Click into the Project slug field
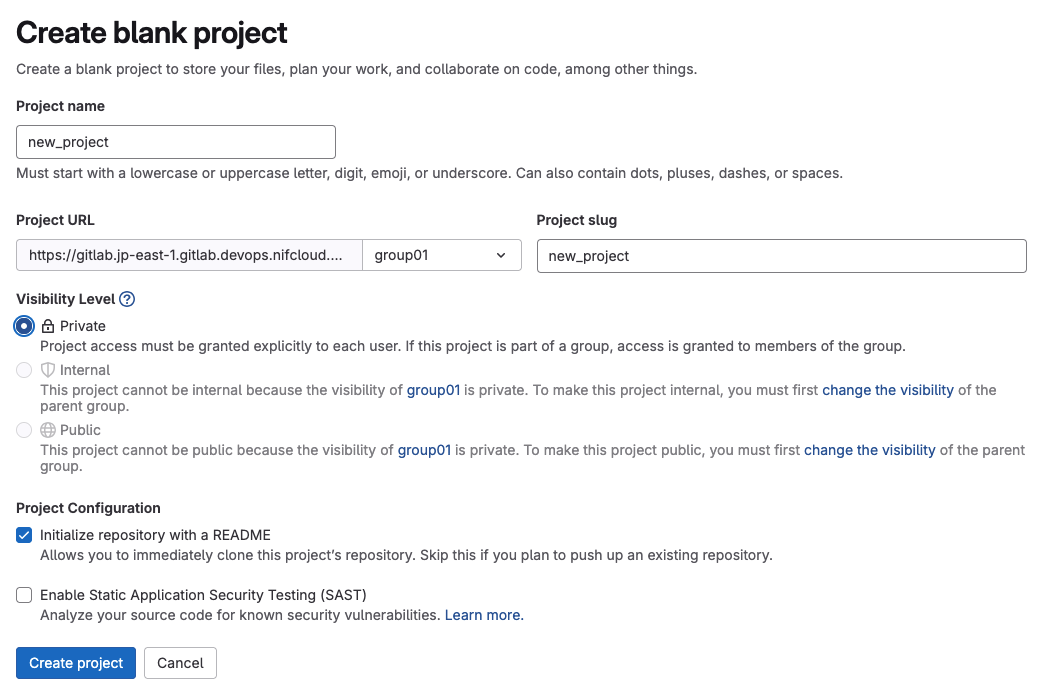 coord(781,256)
